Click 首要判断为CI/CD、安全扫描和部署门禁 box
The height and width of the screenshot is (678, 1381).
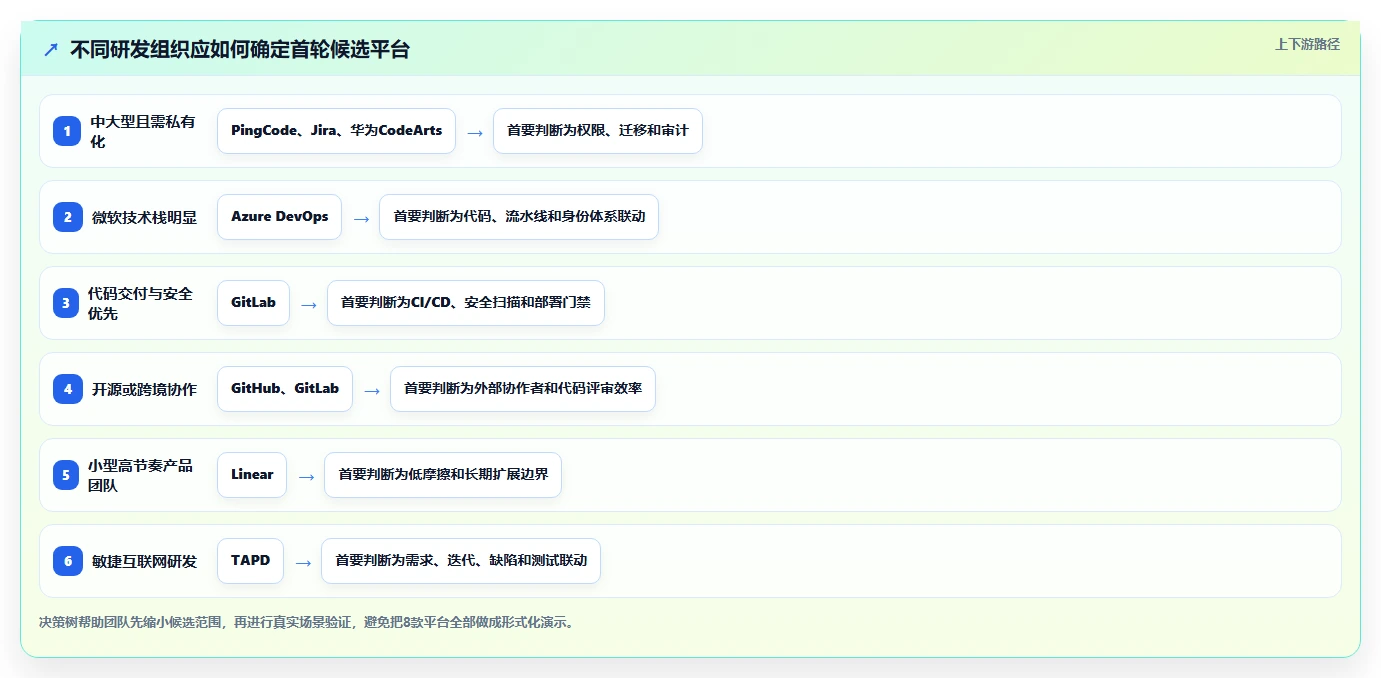click(466, 303)
